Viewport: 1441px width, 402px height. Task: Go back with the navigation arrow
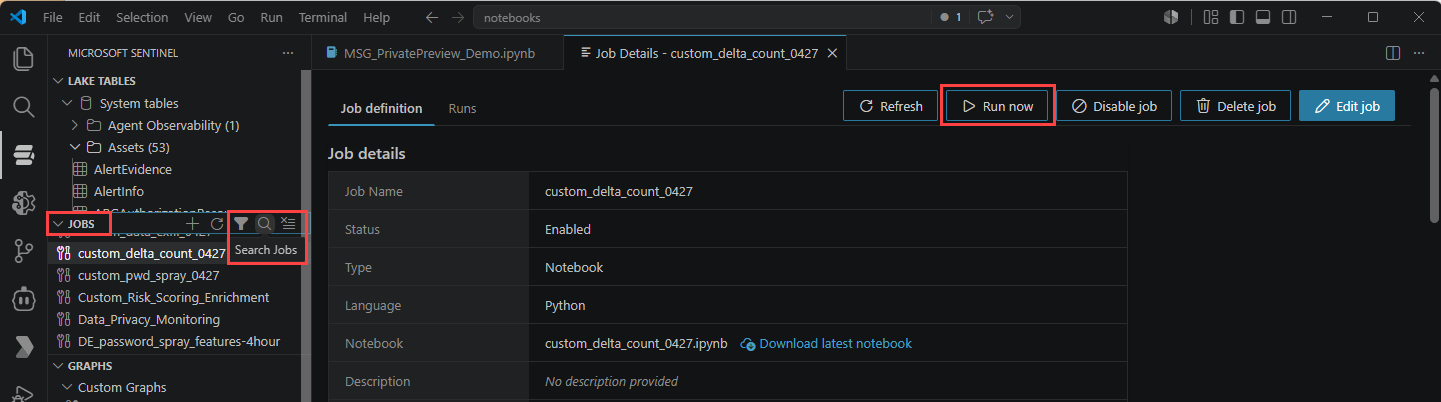tap(431, 17)
